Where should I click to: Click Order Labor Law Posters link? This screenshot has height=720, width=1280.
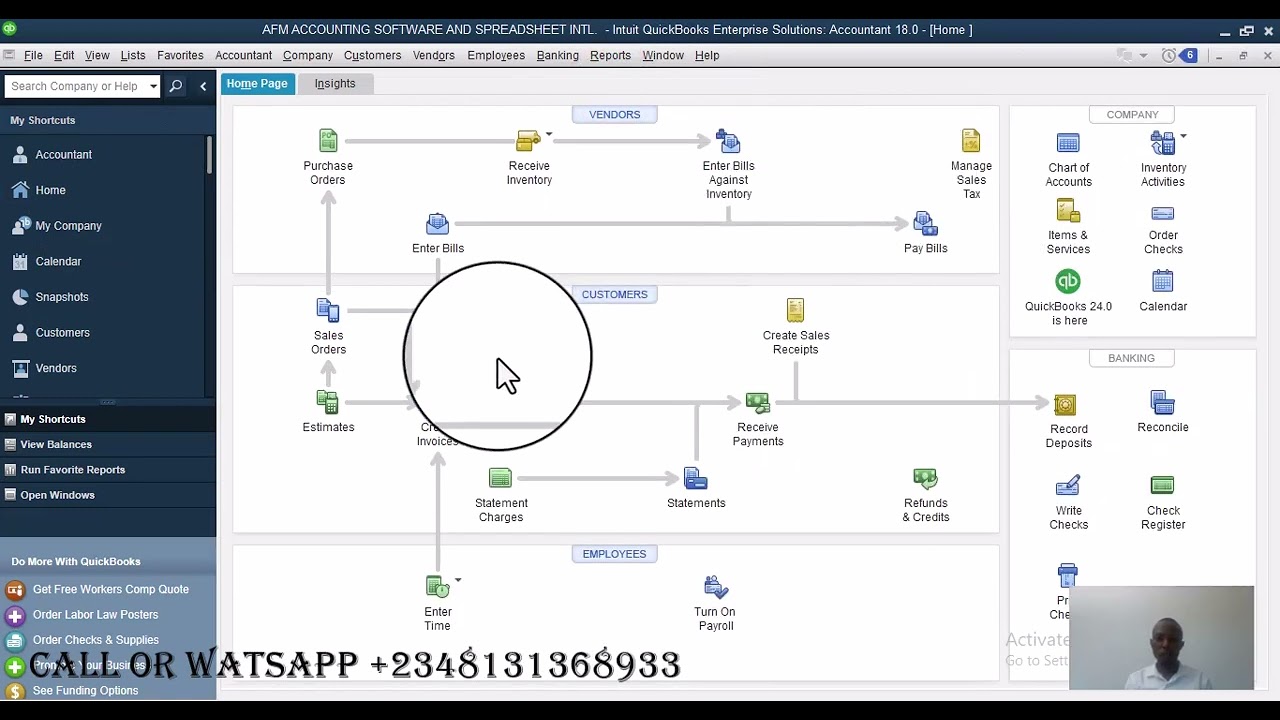click(95, 615)
